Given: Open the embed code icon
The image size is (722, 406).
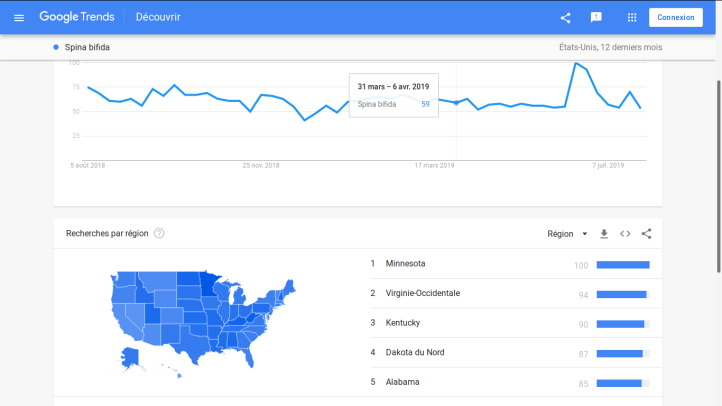Looking at the screenshot, I should tap(625, 234).
